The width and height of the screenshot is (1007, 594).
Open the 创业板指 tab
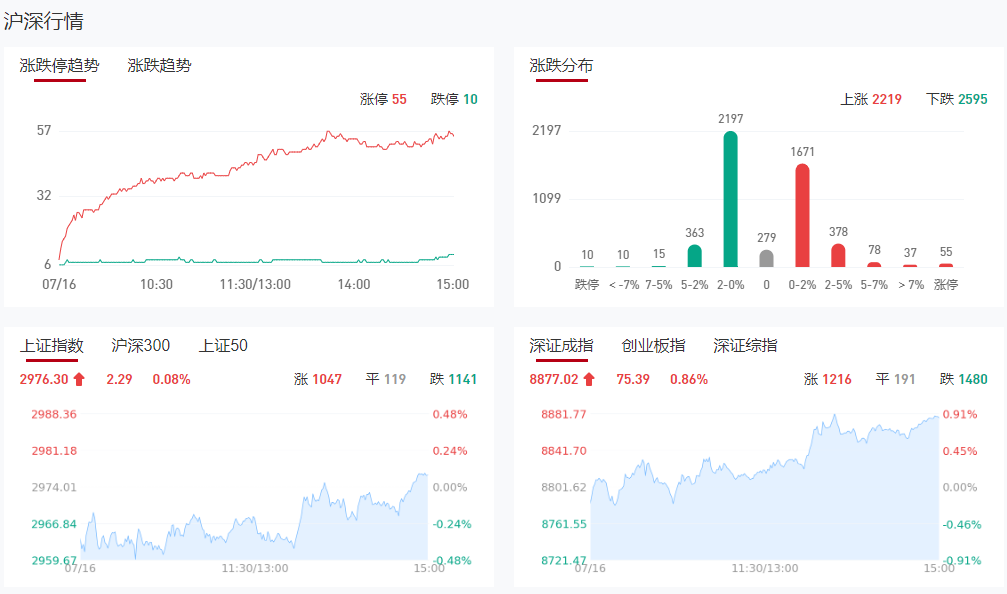point(653,346)
